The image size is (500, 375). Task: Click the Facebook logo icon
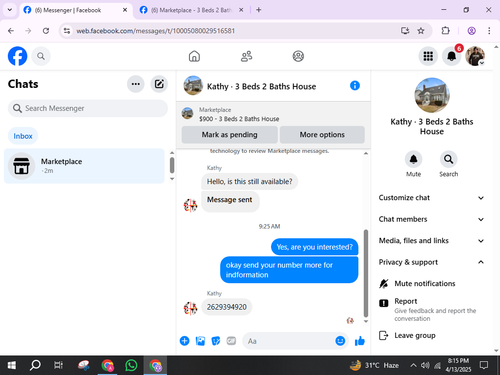click(17, 56)
